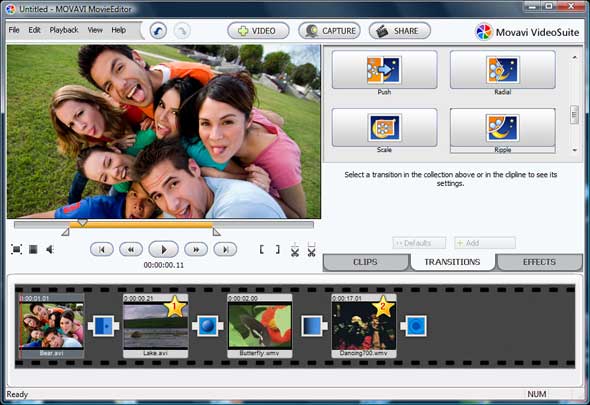Click the app icon in title bar

(11, 9)
